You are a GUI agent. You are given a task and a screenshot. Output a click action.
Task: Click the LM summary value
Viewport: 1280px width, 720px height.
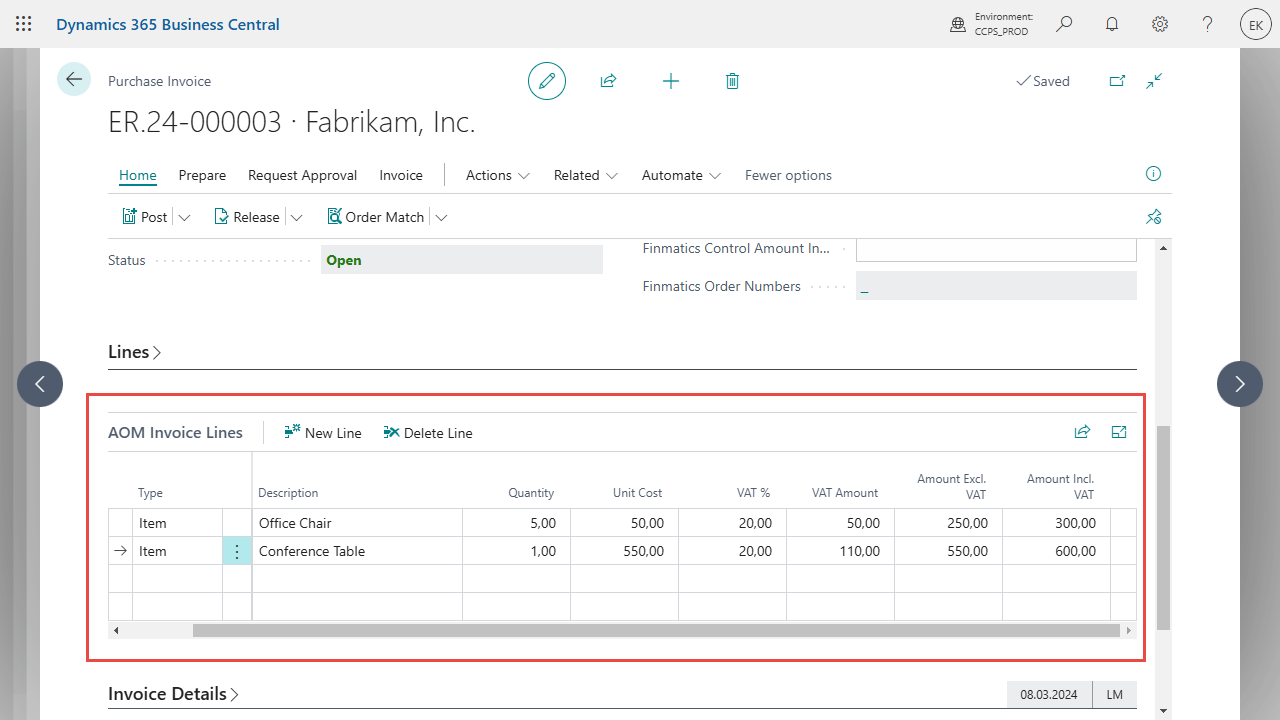click(1113, 694)
